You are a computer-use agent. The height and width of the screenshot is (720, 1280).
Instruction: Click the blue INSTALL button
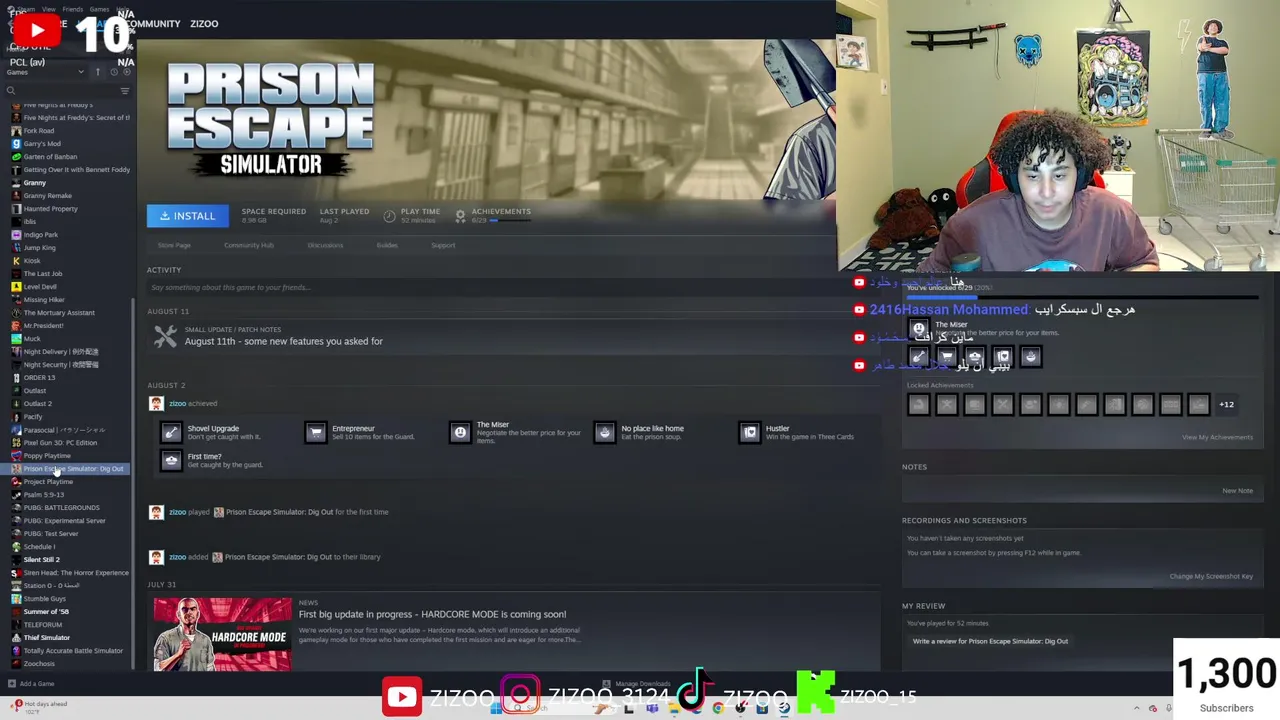(187, 216)
